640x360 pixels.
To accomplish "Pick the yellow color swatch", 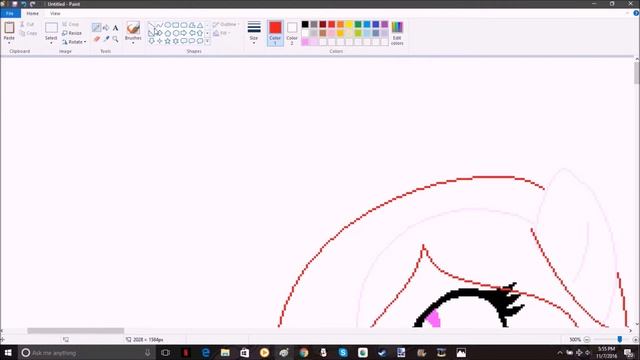I will (349, 24).
